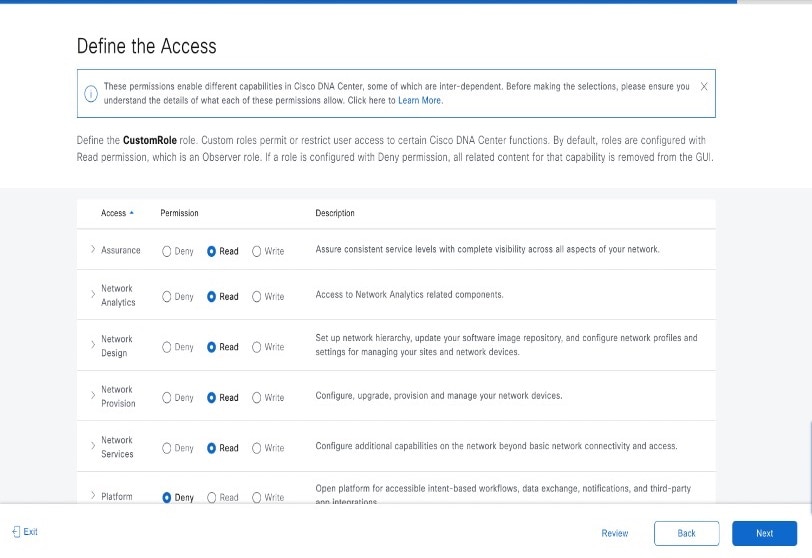Image resolution: width=812 pixels, height=558 pixels.
Task: Click description 'Configure, upgrade, provision and manage'
Action: pos(439,395)
